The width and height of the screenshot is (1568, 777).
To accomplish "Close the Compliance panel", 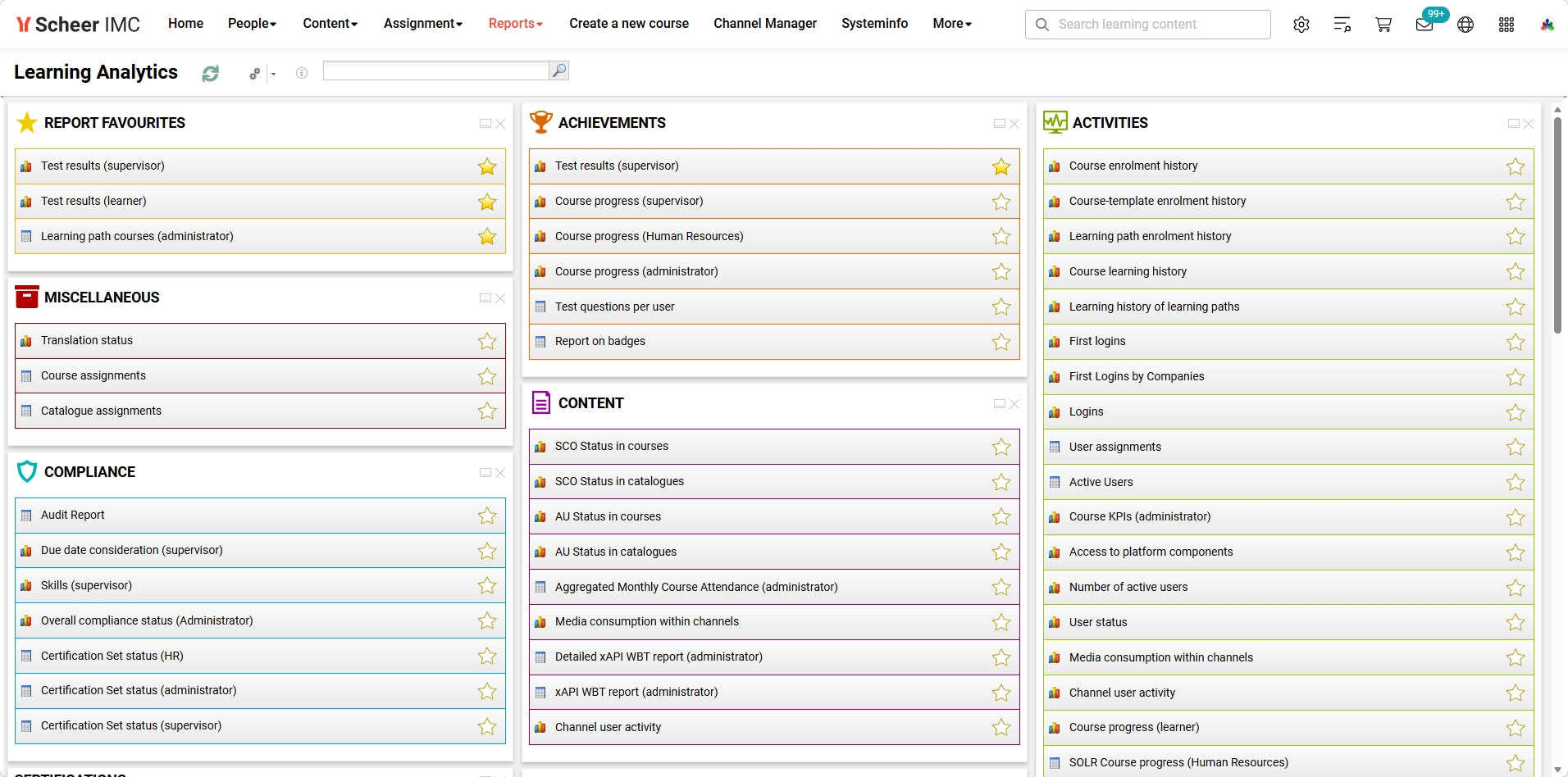I will (500, 473).
